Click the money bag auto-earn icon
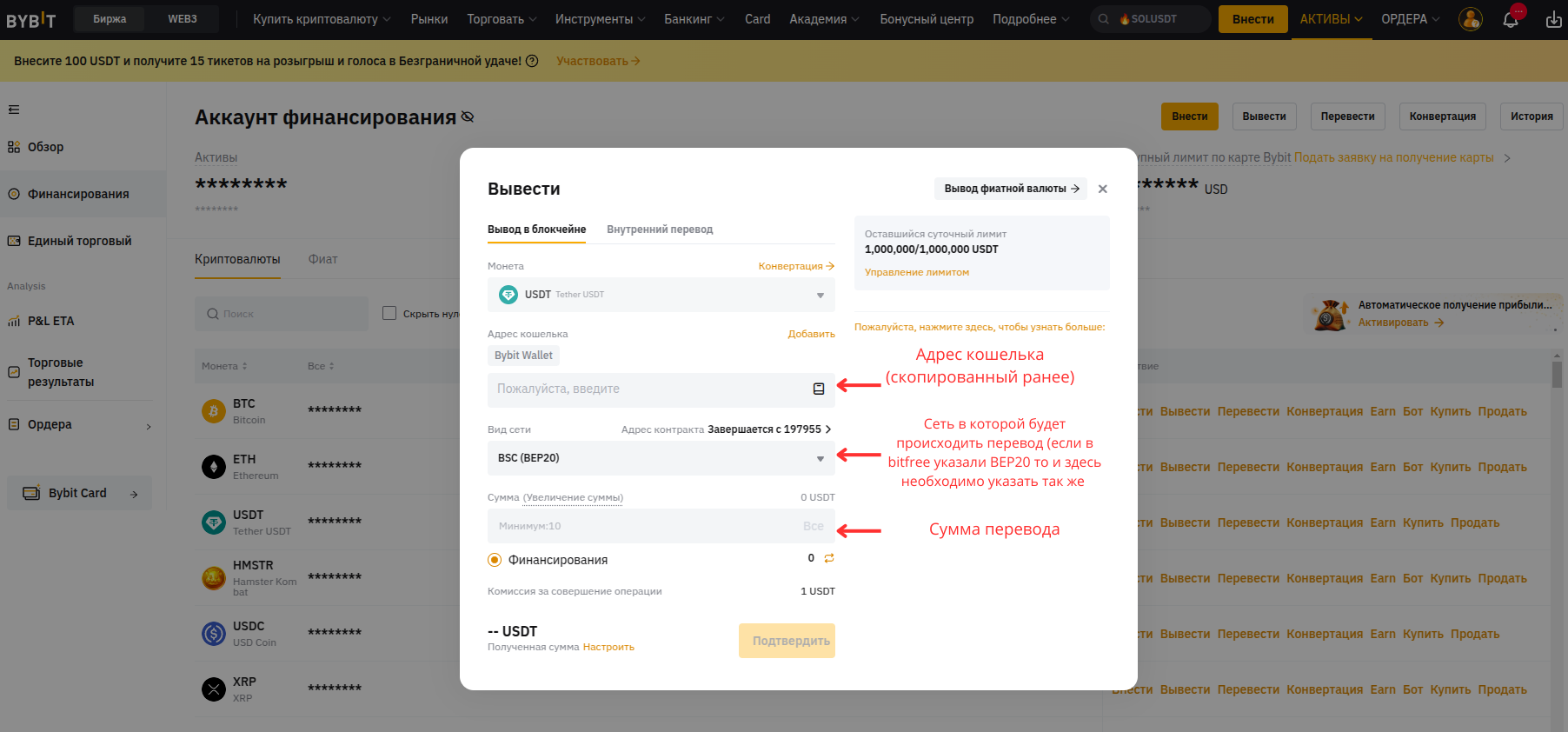 [1330, 315]
